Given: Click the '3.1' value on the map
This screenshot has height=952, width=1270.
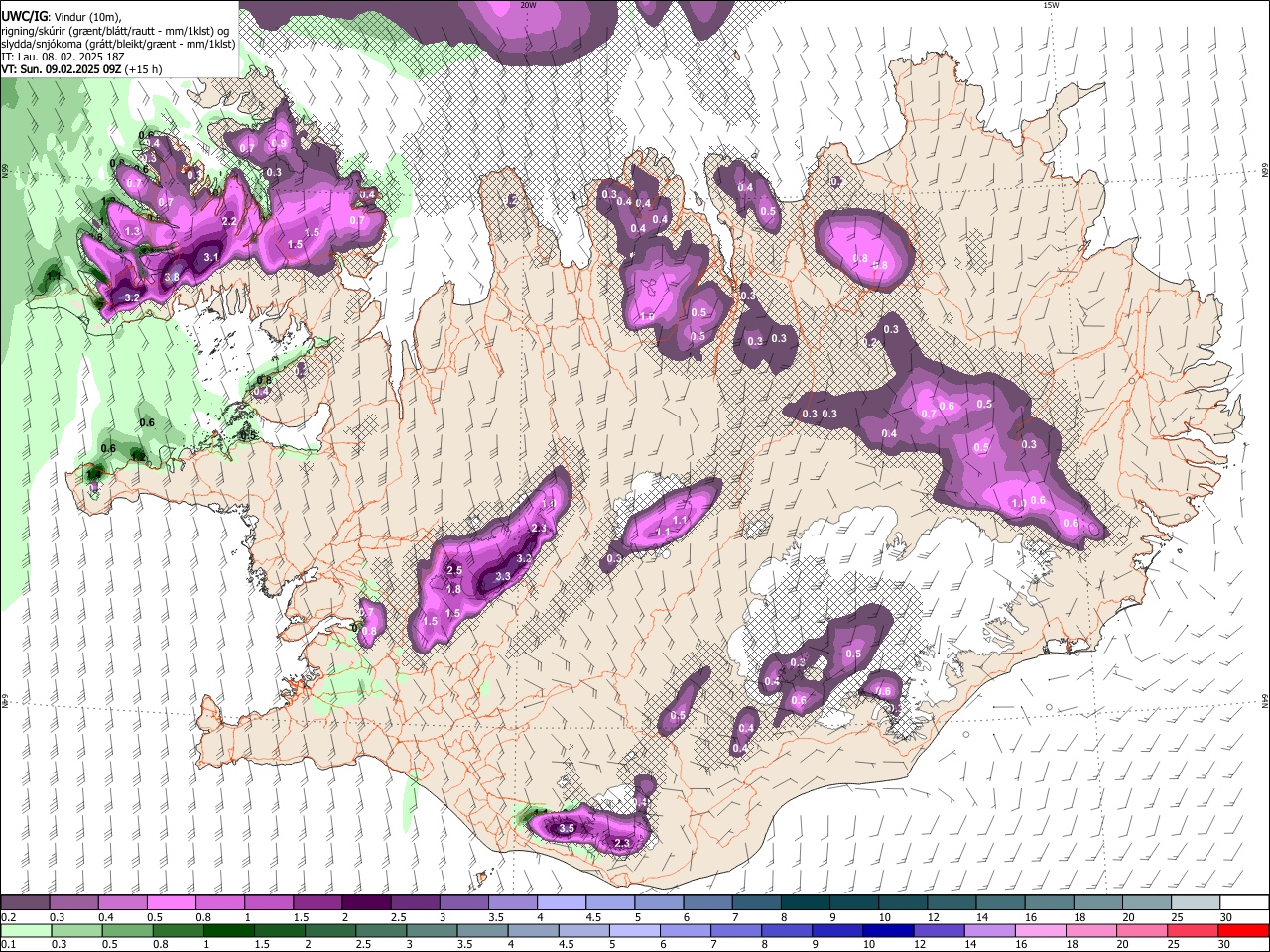Looking at the screenshot, I should tap(210, 257).
